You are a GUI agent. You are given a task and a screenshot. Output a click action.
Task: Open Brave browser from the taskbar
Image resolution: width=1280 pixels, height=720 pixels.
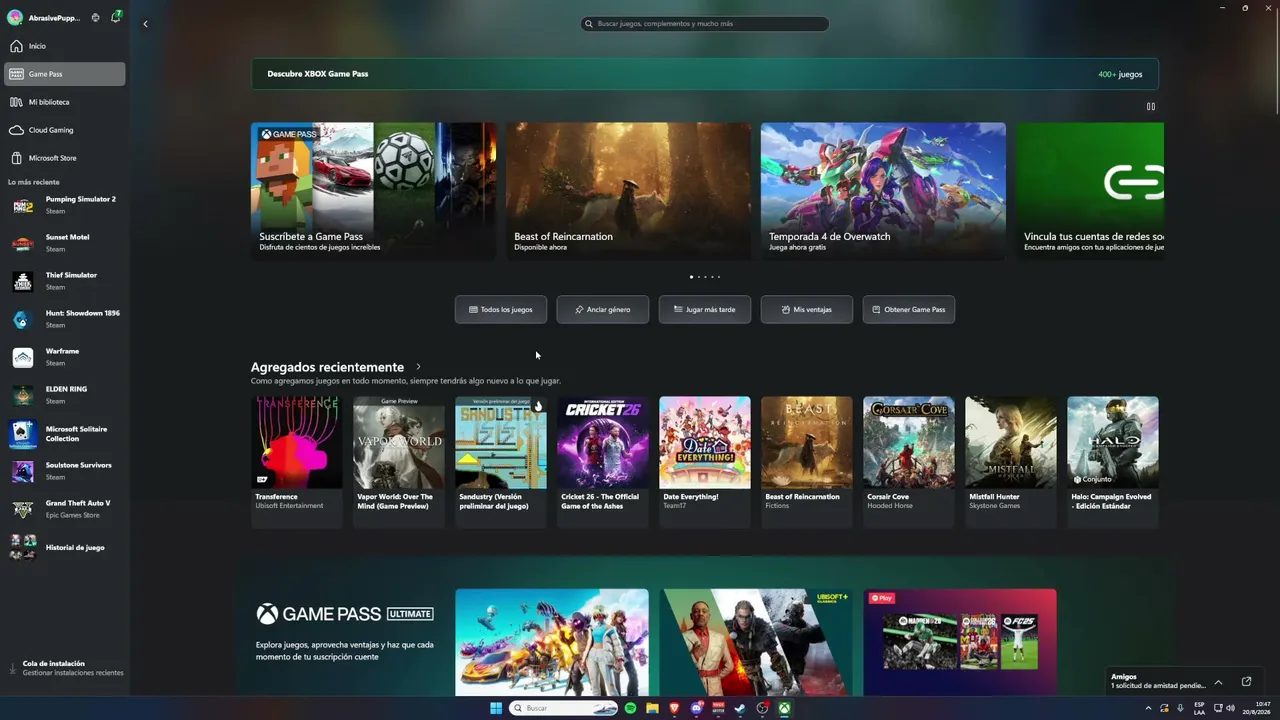tap(674, 708)
